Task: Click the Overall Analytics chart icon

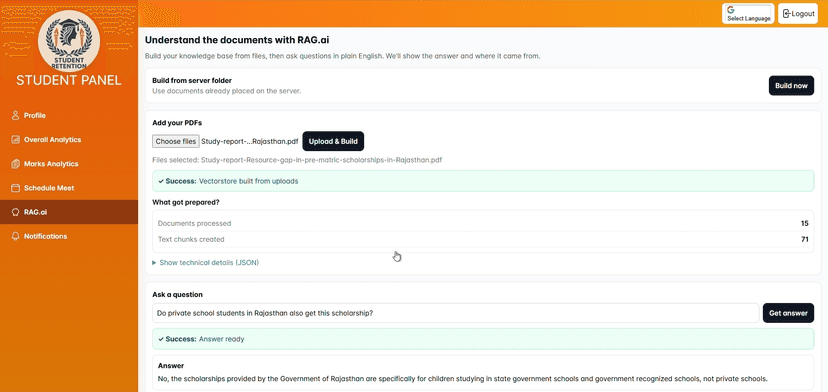Action: (15, 139)
